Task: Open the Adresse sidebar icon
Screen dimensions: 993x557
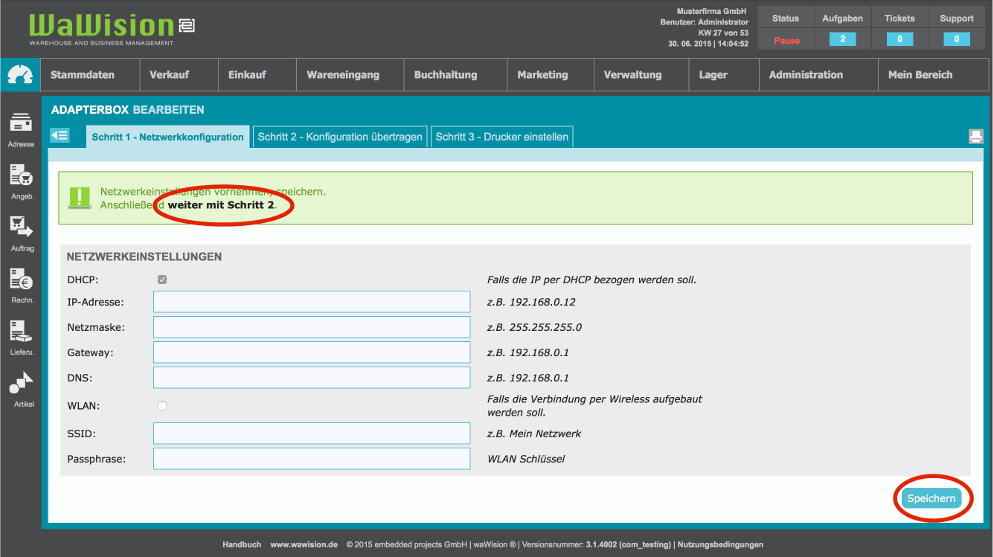Action: 21,124
